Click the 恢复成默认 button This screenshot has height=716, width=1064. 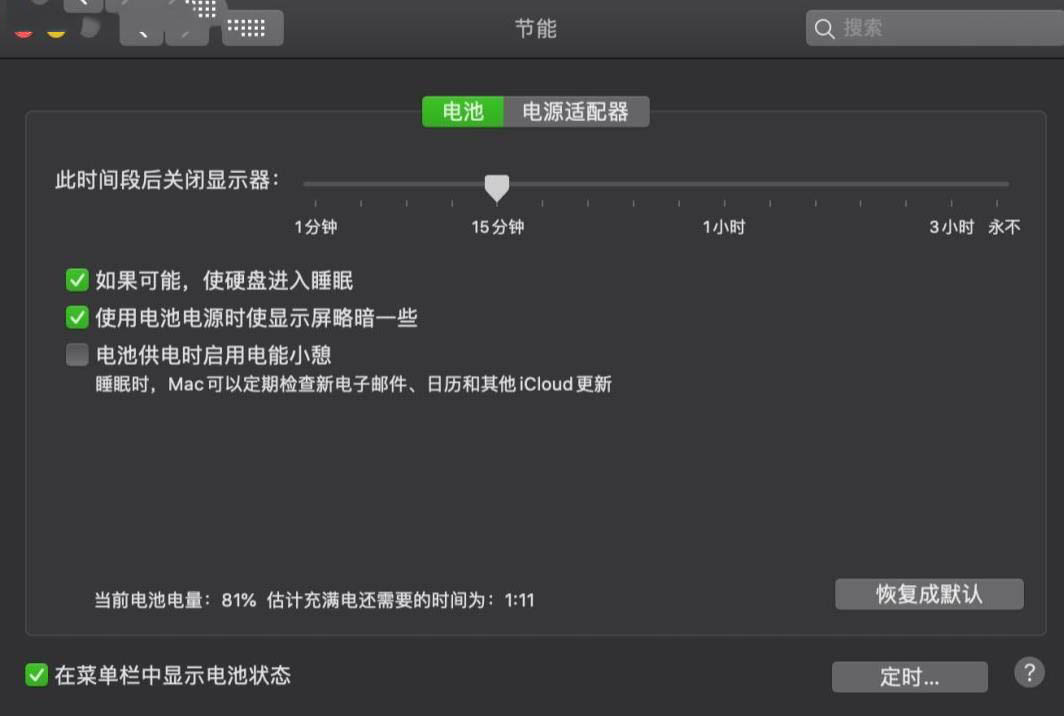(929, 594)
